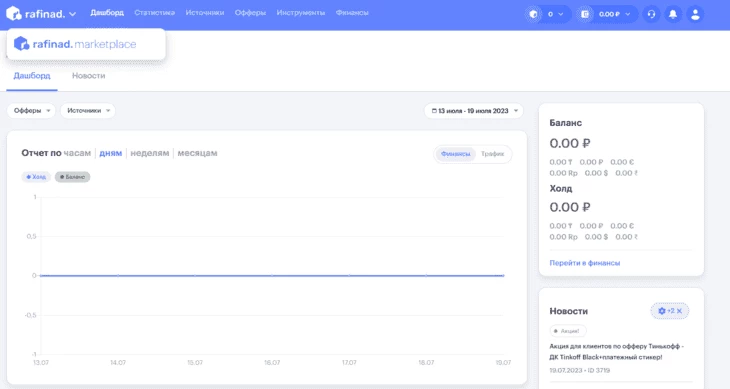The height and width of the screenshot is (389, 730).
Task: Open notifications bell icon
Action: pyautogui.click(x=673, y=14)
